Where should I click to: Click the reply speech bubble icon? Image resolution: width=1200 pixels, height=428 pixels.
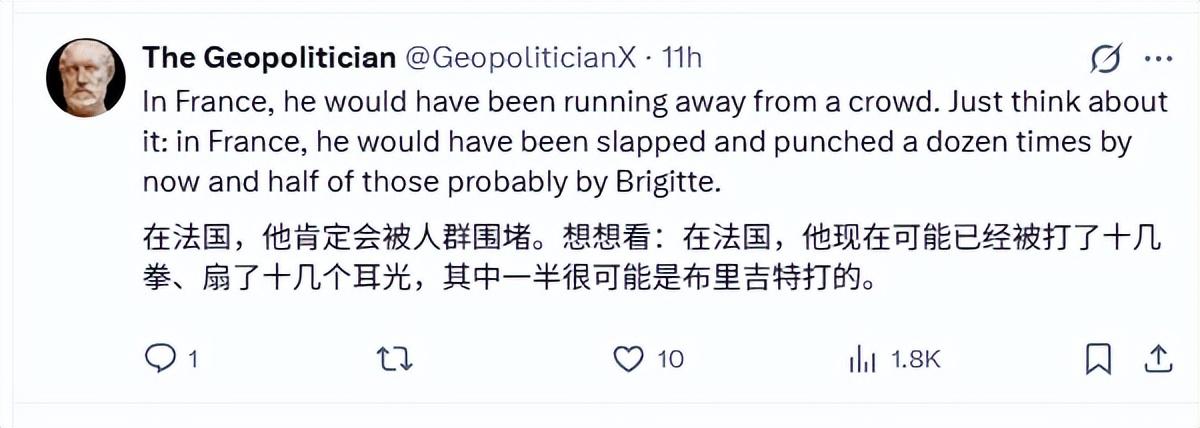(159, 358)
